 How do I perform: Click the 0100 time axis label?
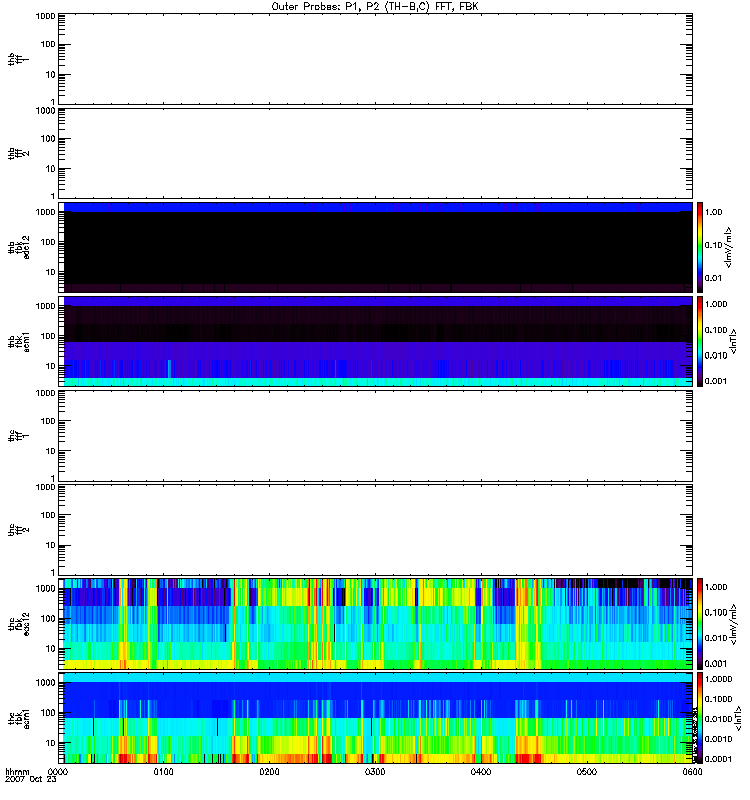click(164, 772)
